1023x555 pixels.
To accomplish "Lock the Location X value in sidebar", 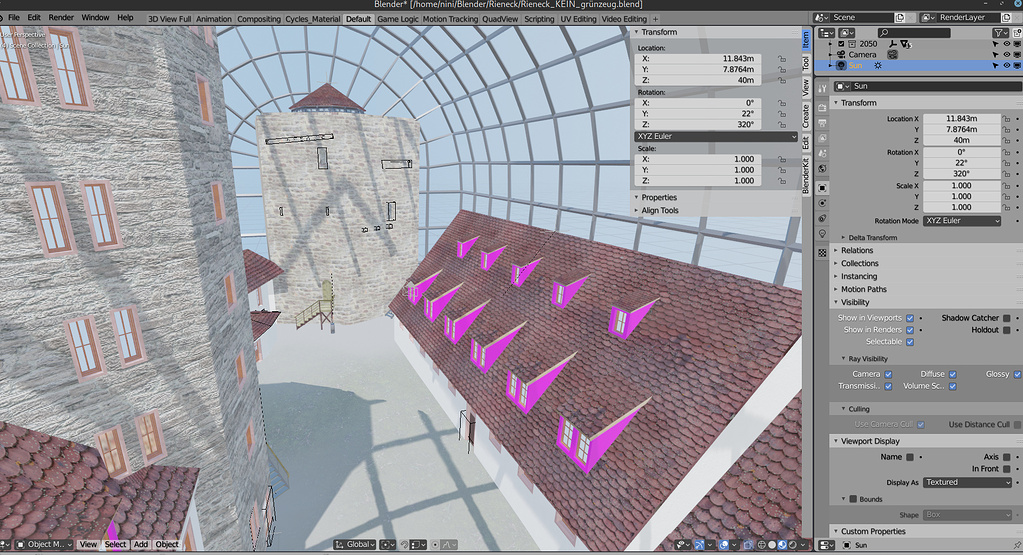I will (x=782, y=59).
